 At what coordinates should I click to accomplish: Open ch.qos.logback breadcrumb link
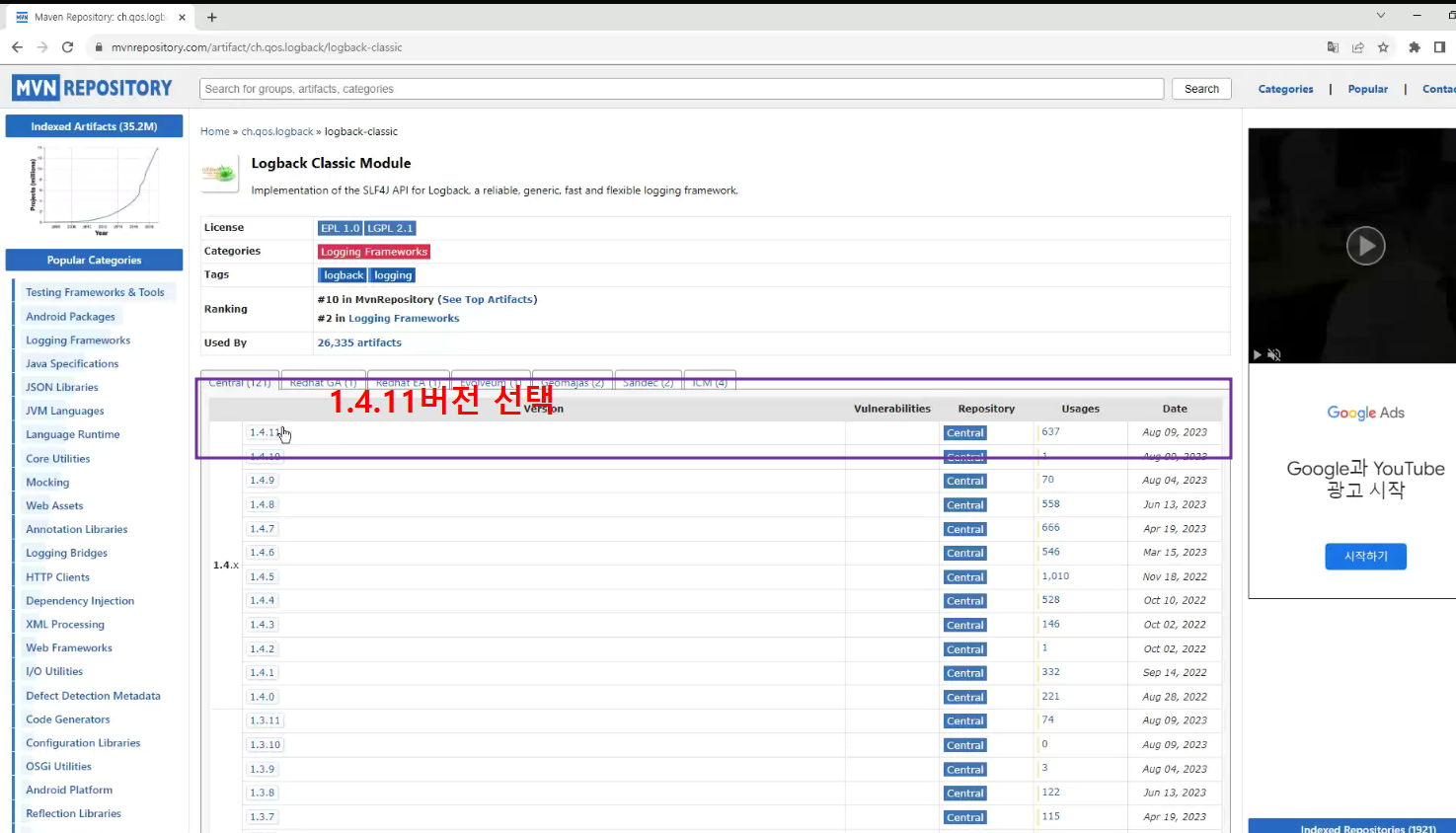pos(277,131)
